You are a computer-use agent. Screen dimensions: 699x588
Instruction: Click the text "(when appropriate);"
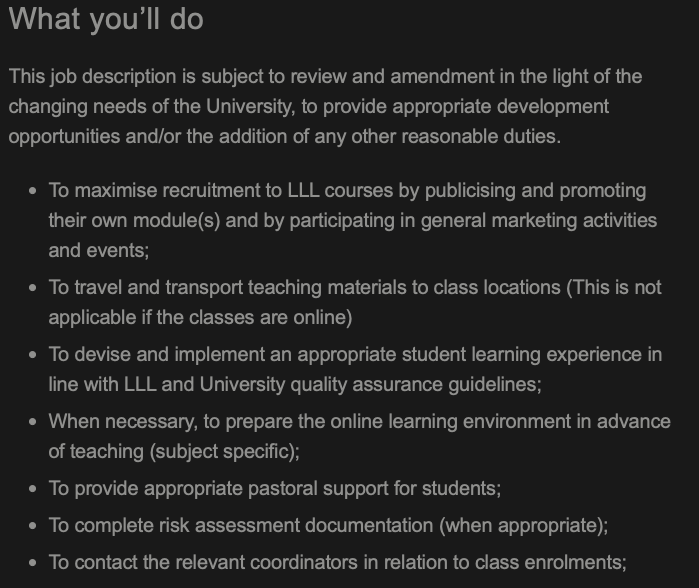[524, 526]
